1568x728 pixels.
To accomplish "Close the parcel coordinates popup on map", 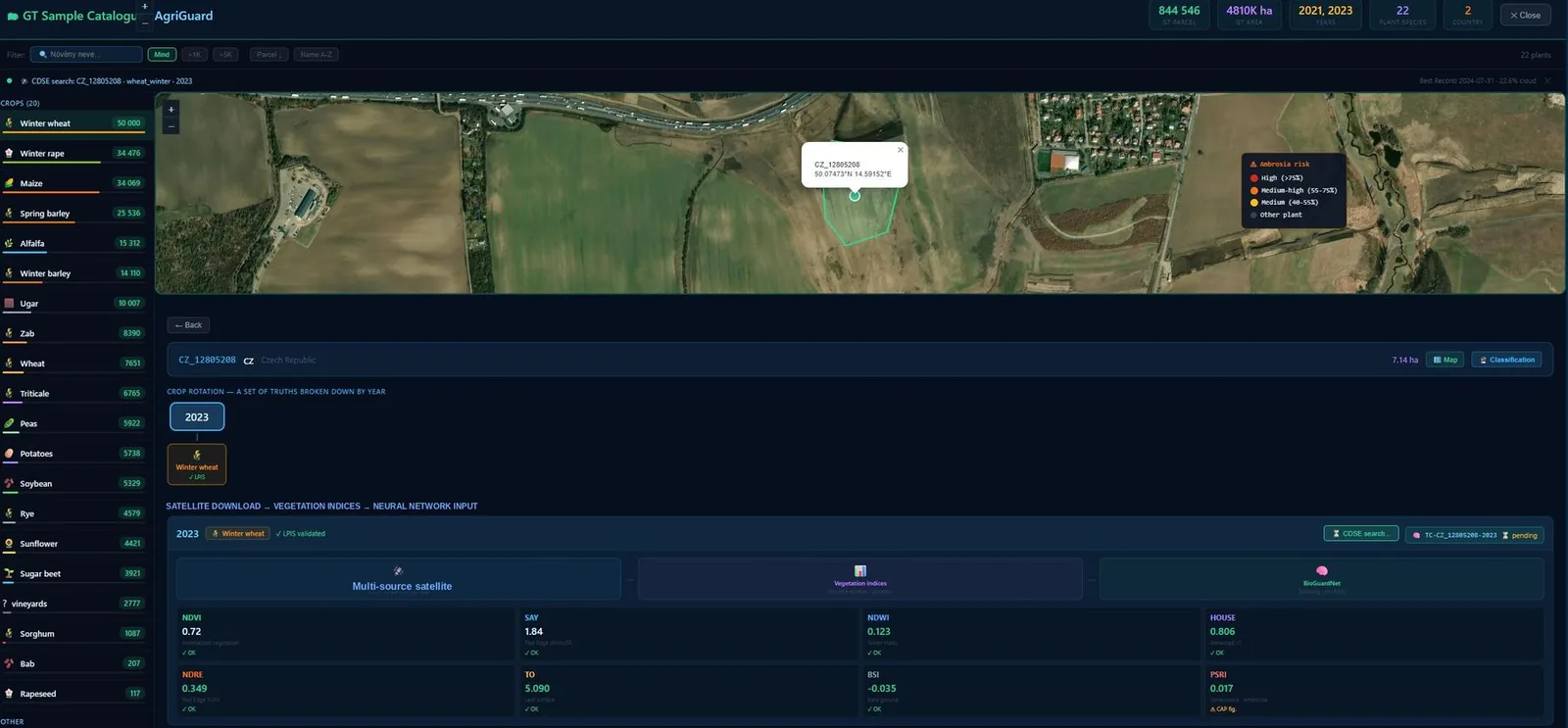I will point(901,150).
